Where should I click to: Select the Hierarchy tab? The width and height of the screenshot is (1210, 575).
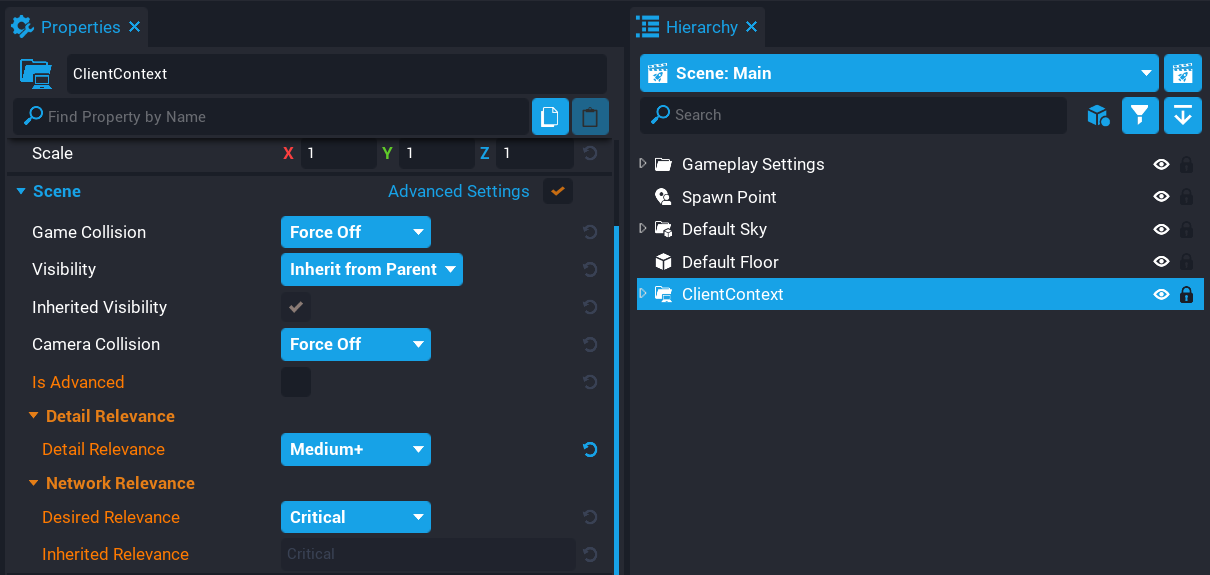pyautogui.click(x=701, y=27)
